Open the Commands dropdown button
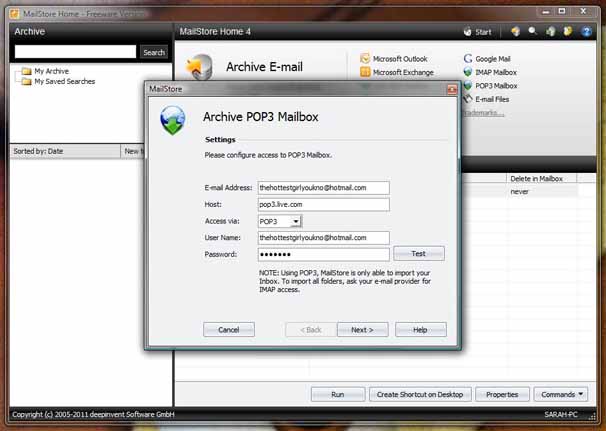Viewport: 606px width, 431px height. pyautogui.click(x=561, y=394)
